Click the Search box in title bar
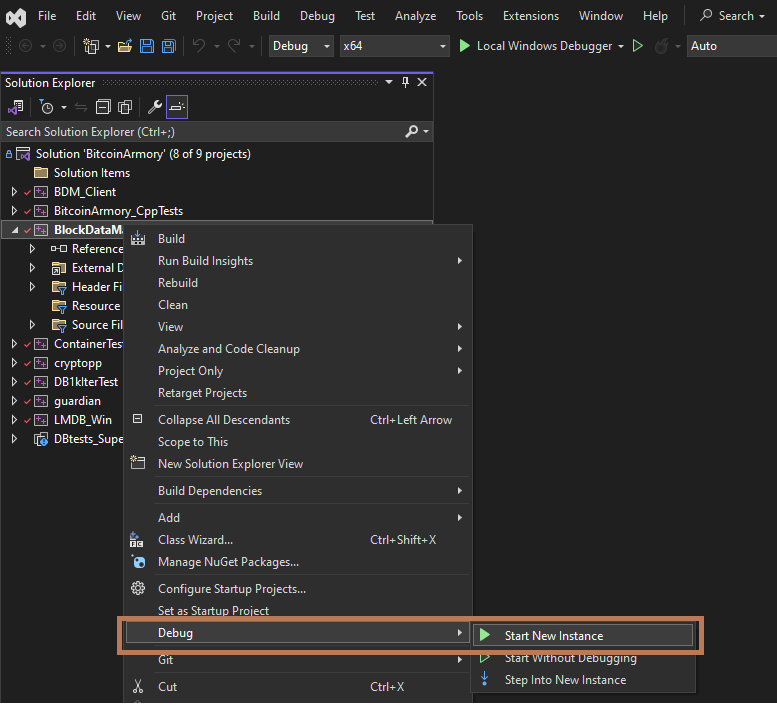 pyautogui.click(x=732, y=16)
